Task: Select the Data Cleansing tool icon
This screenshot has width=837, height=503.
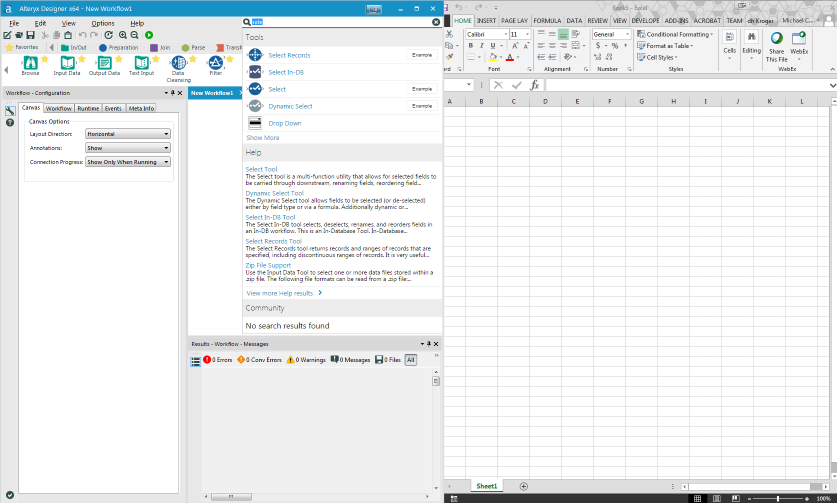Action: point(179,62)
